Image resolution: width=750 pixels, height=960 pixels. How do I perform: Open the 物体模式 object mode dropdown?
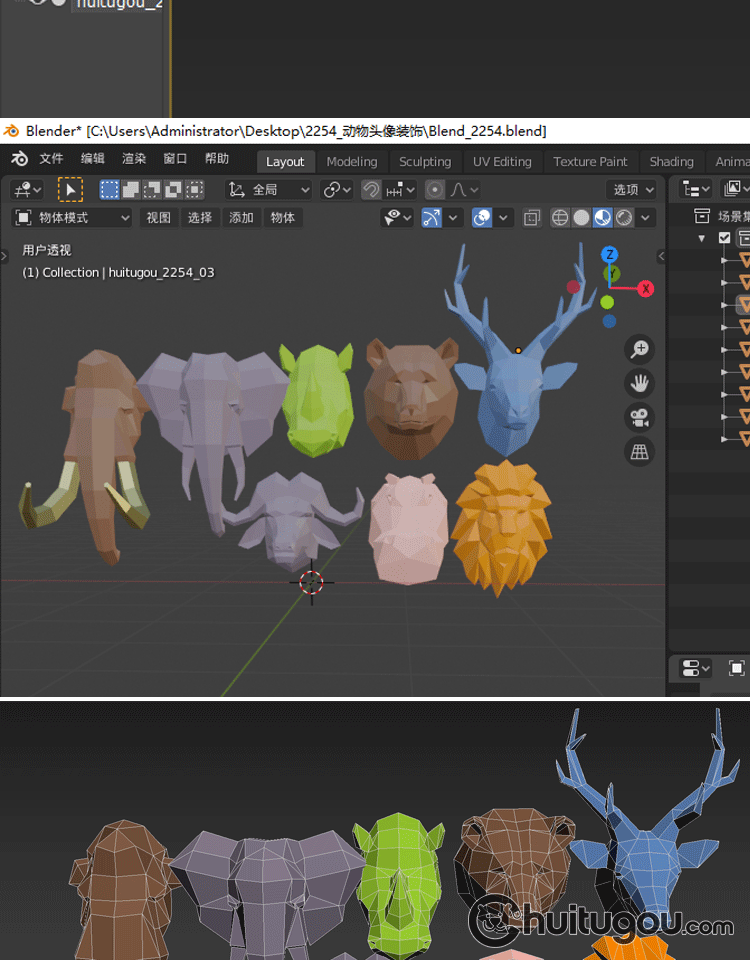pyautogui.click(x=72, y=217)
